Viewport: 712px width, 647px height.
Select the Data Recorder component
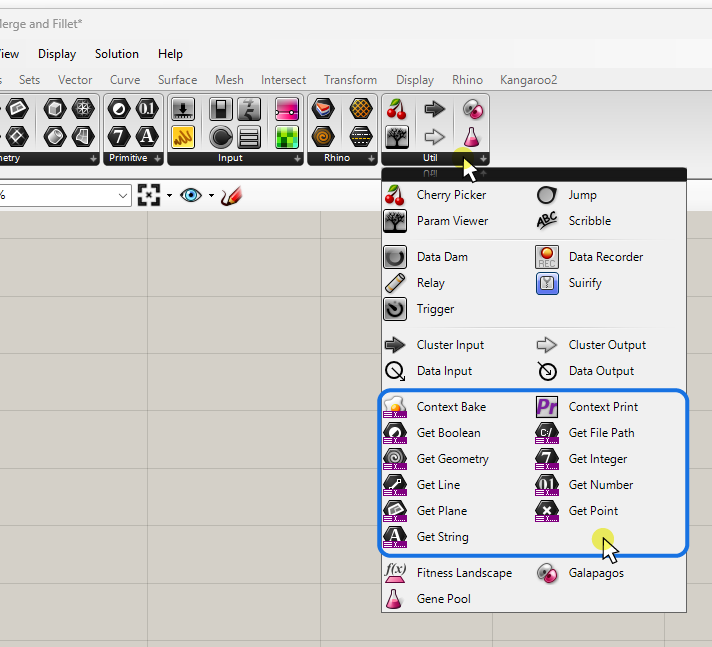coord(605,257)
